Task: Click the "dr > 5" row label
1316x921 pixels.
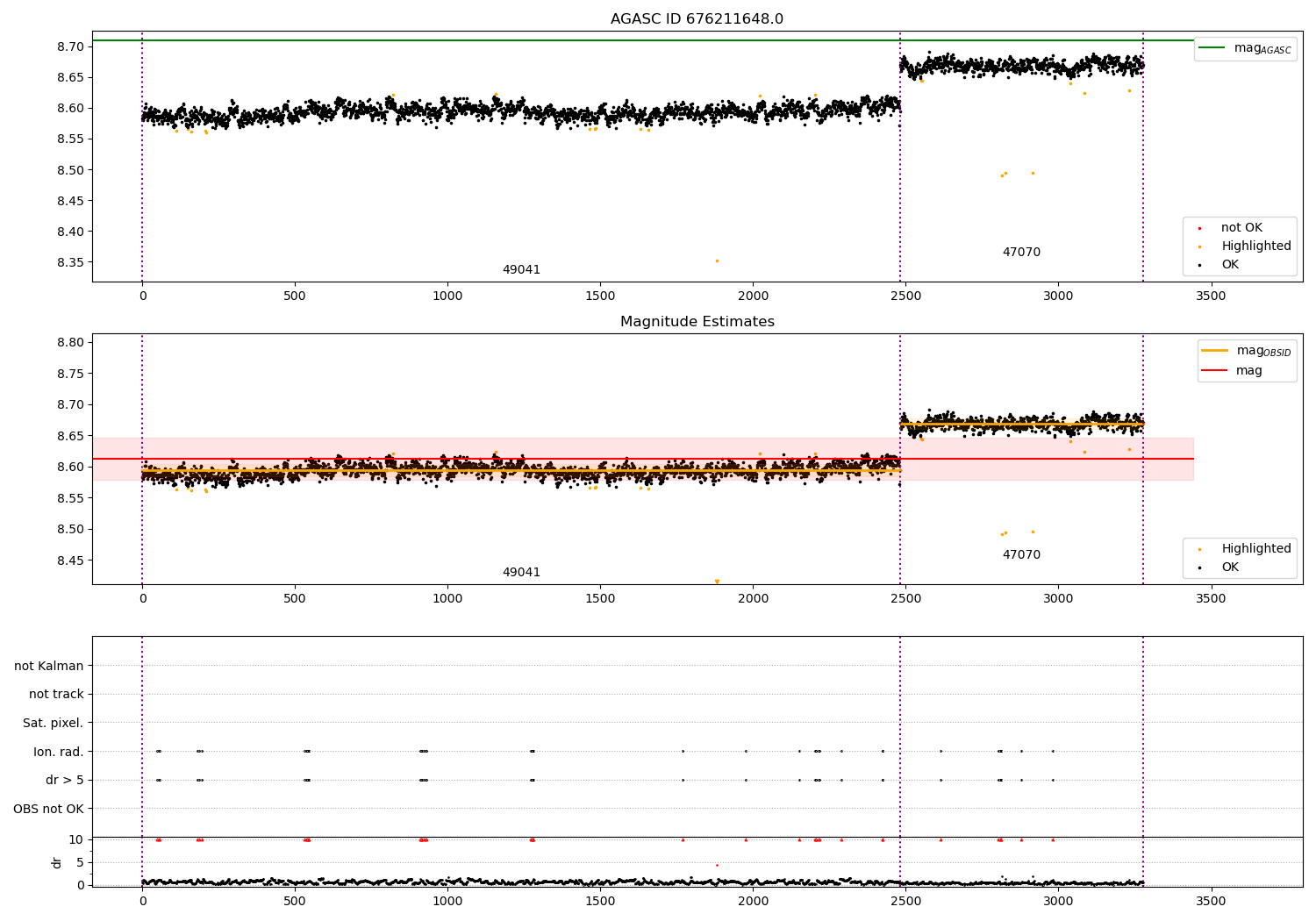Action: (x=65, y=781)
